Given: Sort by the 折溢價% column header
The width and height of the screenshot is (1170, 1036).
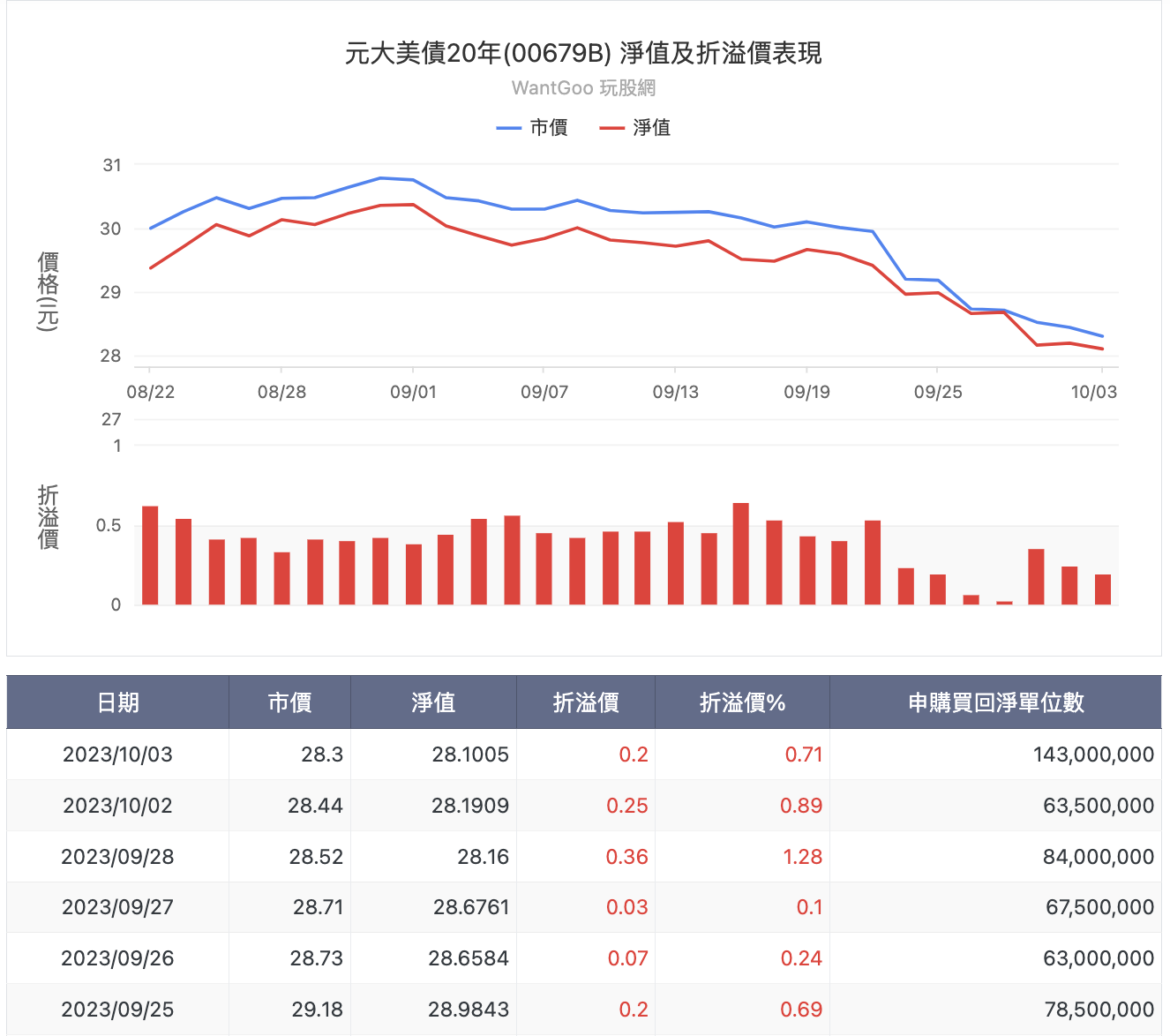Looking at the screenshot, I should 742,702.
